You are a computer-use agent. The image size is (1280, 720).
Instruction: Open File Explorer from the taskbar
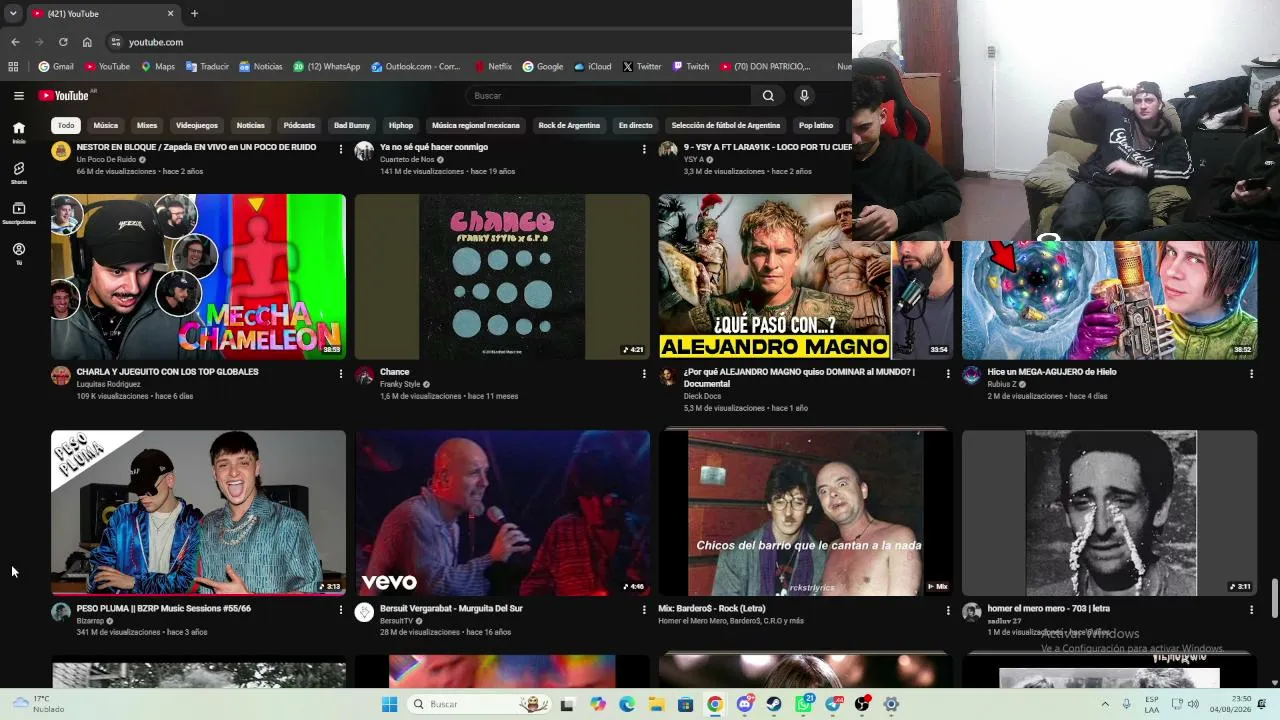click(656, 704)
